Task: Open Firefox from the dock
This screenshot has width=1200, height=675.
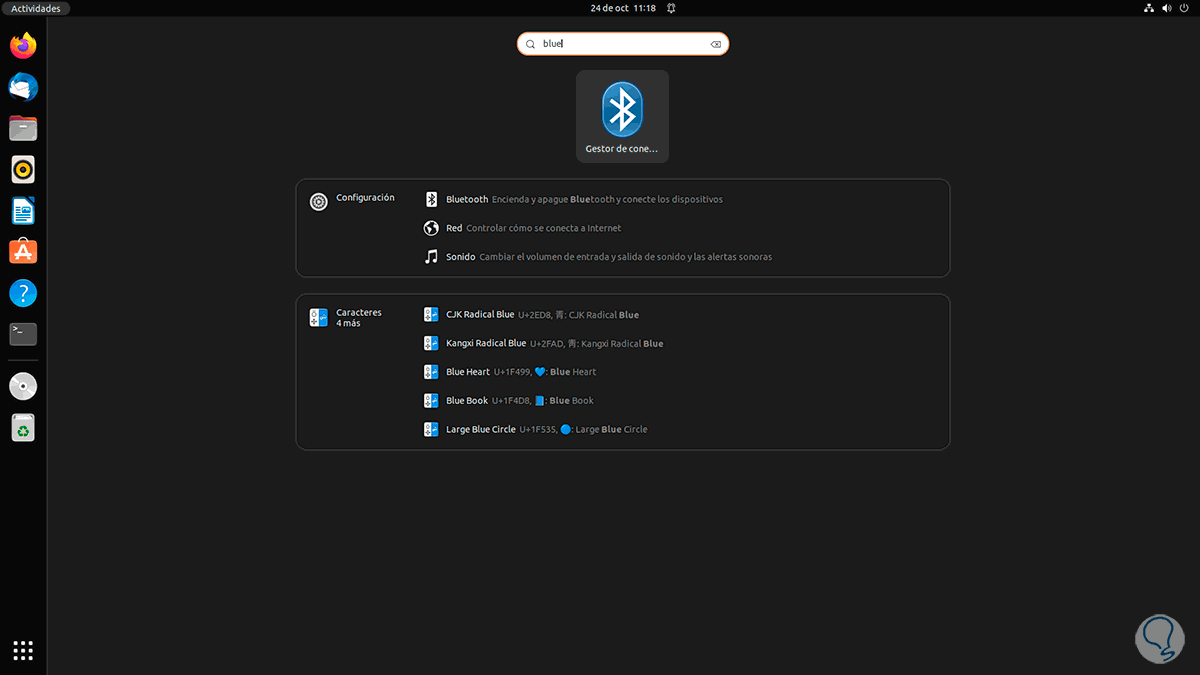Action: [23, 45]
